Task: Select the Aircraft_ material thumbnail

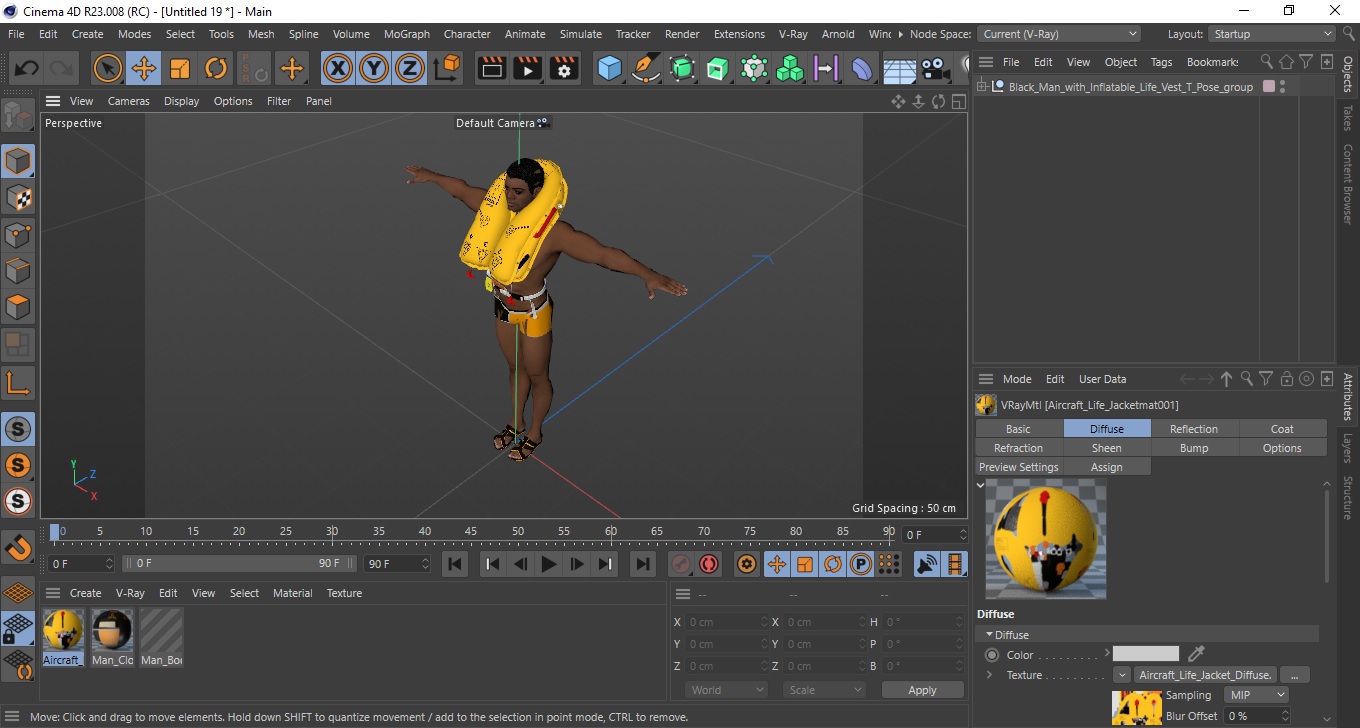Action: (62, 637)
